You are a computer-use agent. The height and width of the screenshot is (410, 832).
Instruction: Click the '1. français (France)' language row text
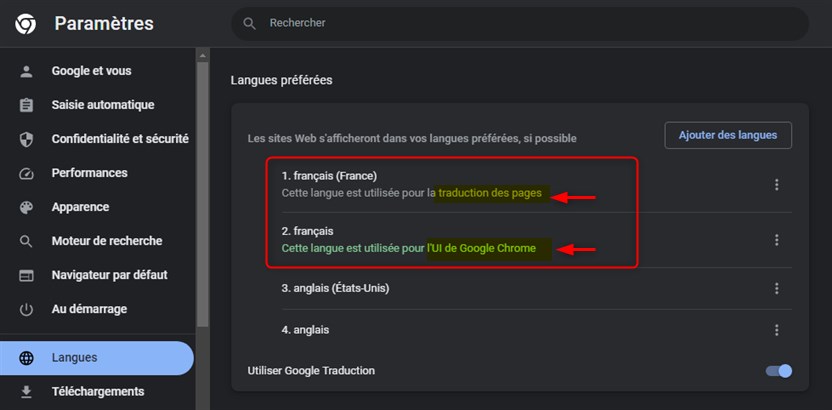pyautogui.click(x=329, y=176)
